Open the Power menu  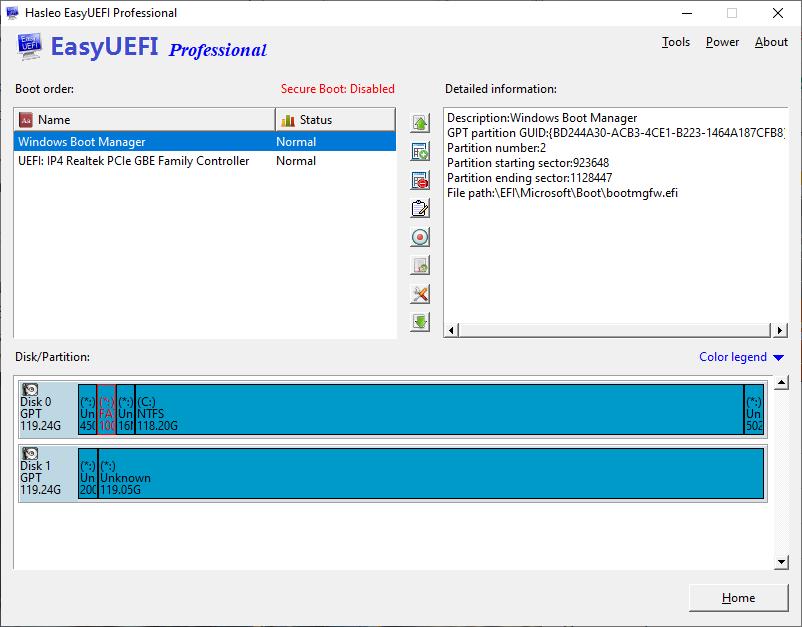click(722, 42)
